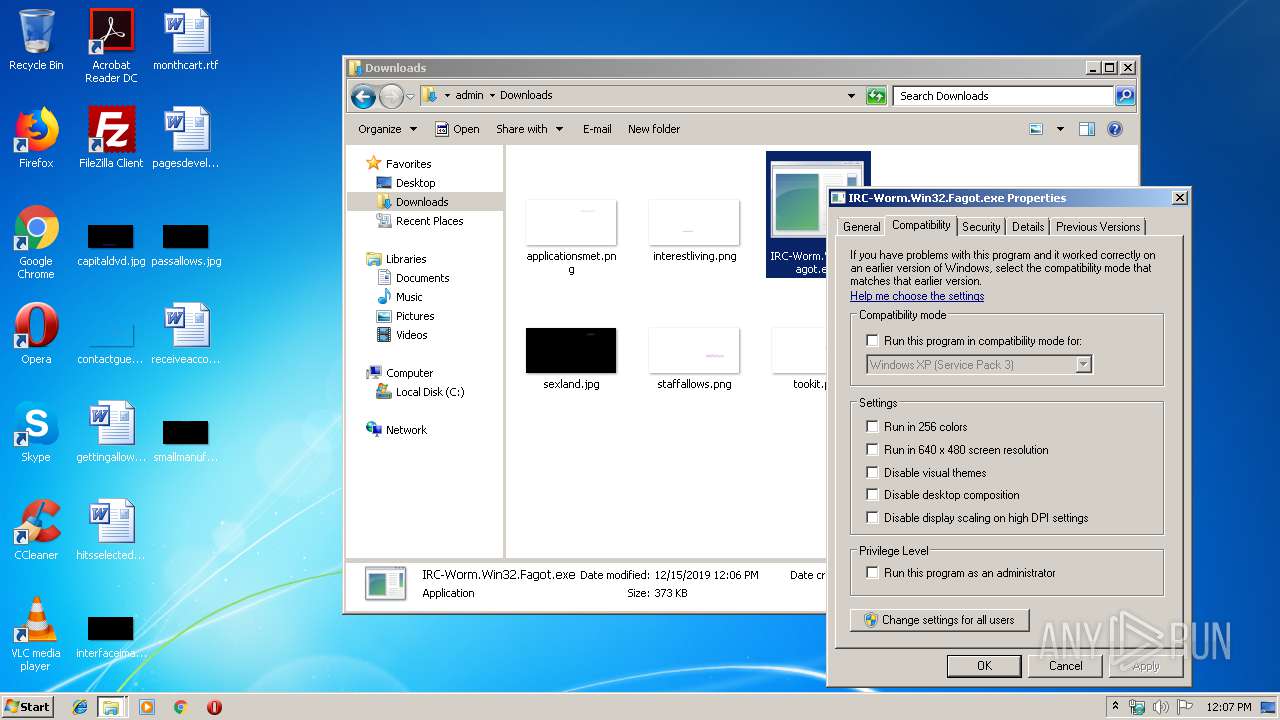Viewport: 1280px width, 720px height.
Task: Expand the Organize menu dropdown
Action: 386,129
